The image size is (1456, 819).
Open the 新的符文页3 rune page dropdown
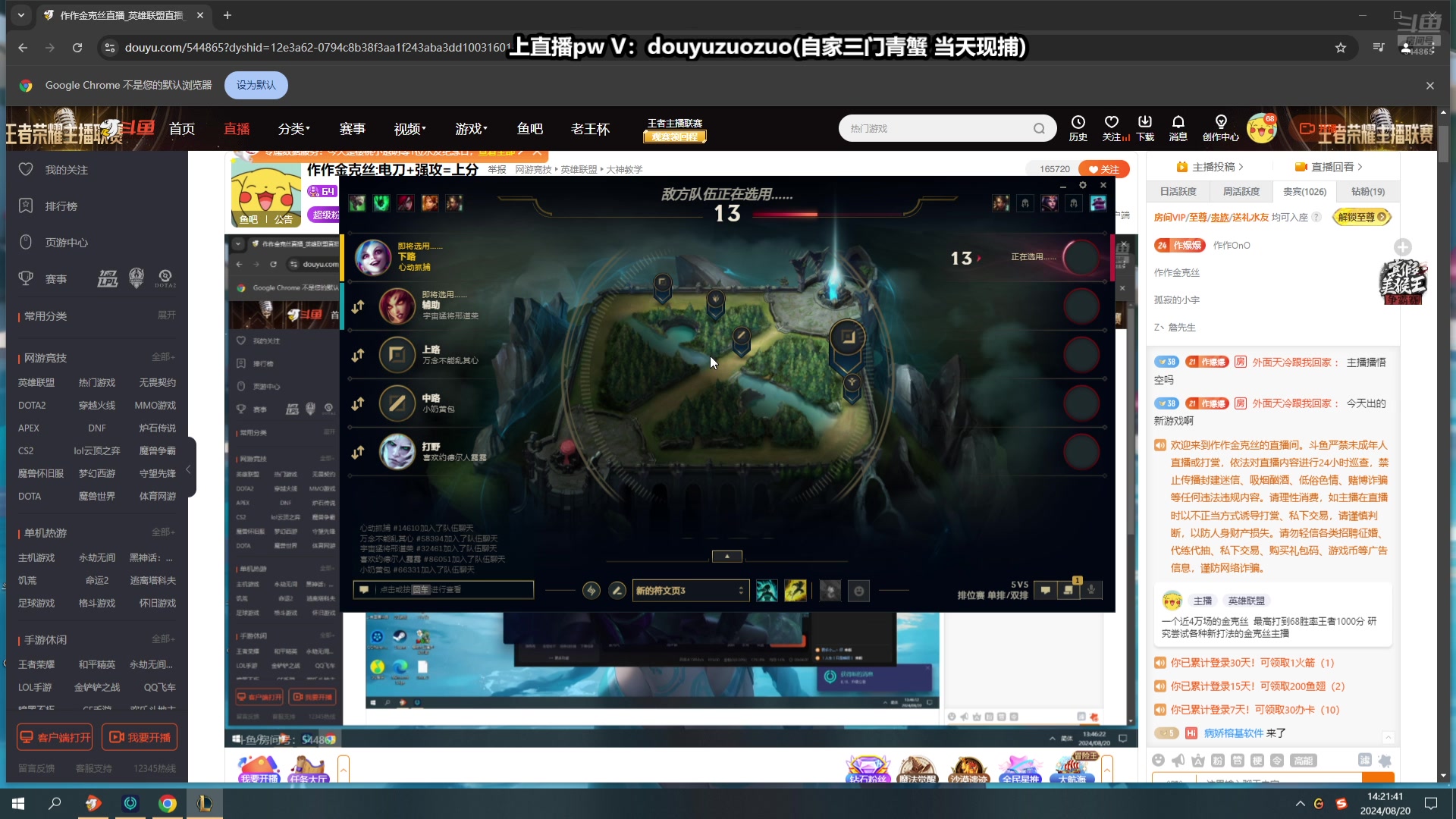click(x=691, y=590)
